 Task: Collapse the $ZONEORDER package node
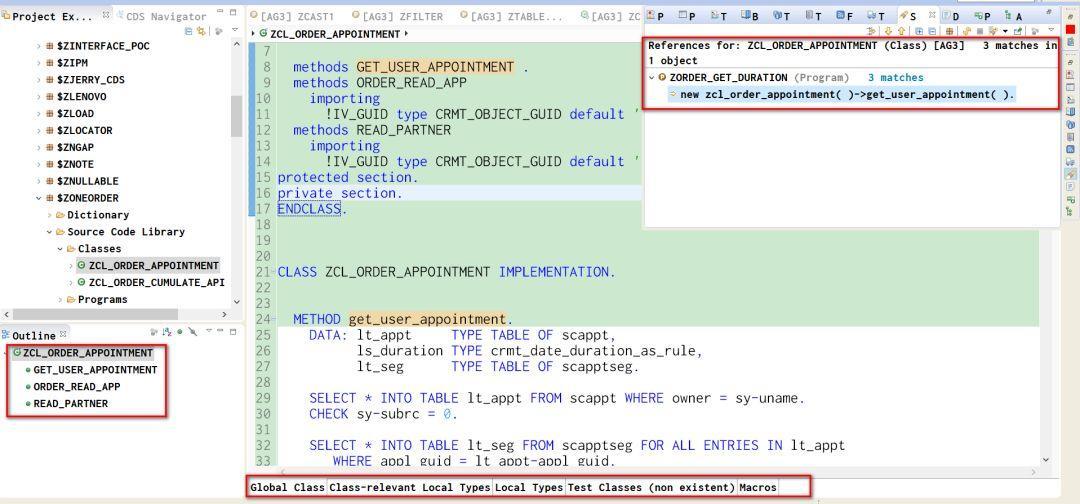tap(39, 198)
